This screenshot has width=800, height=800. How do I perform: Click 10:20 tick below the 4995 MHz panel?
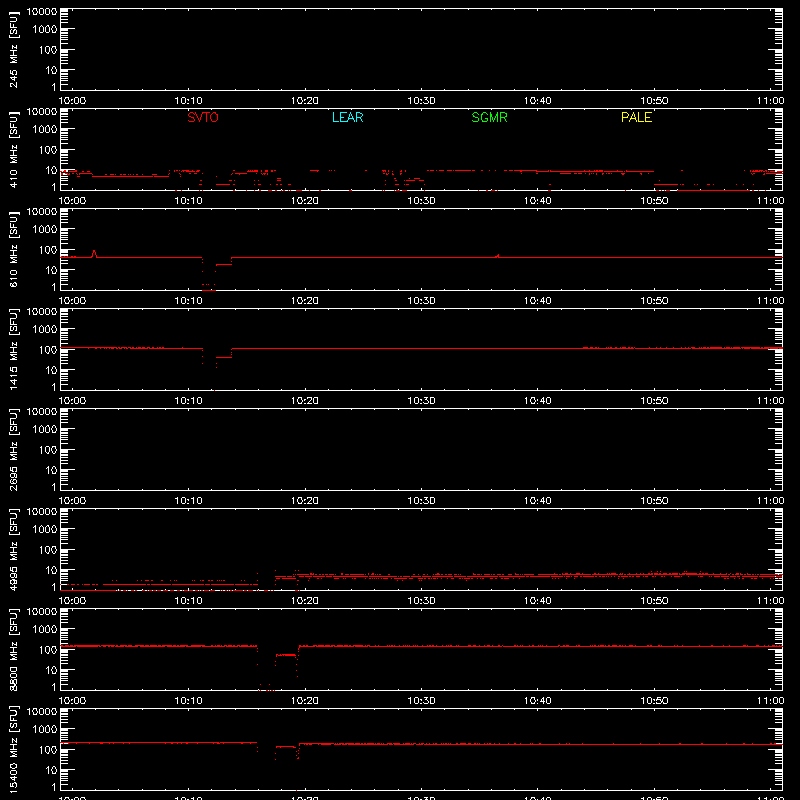pos(305,601)
